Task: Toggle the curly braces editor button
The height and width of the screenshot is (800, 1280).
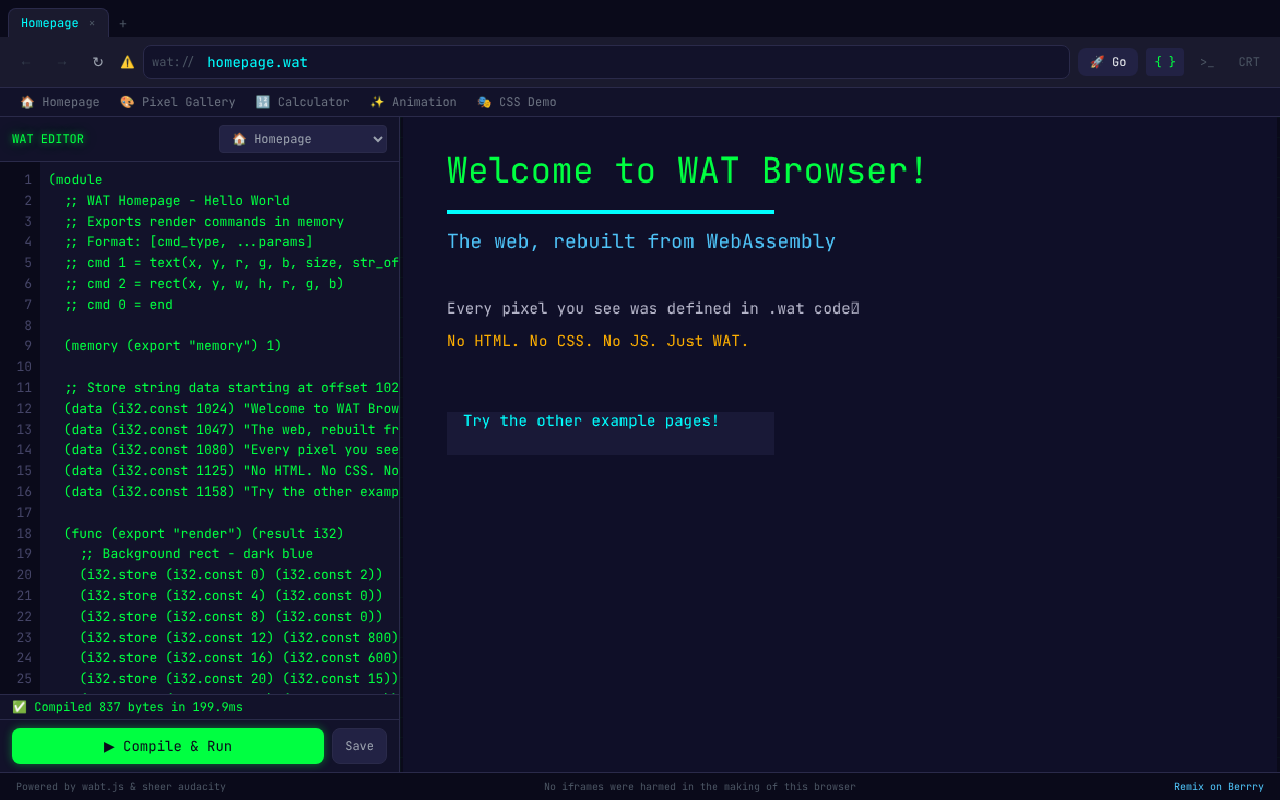Action: [1165, 62]
